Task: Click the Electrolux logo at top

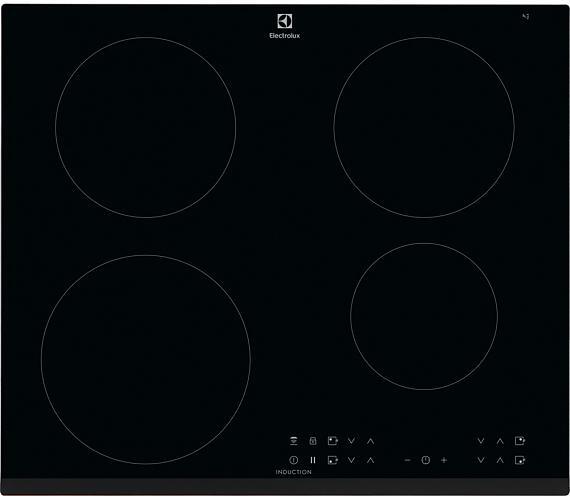Action: (285, 26)
